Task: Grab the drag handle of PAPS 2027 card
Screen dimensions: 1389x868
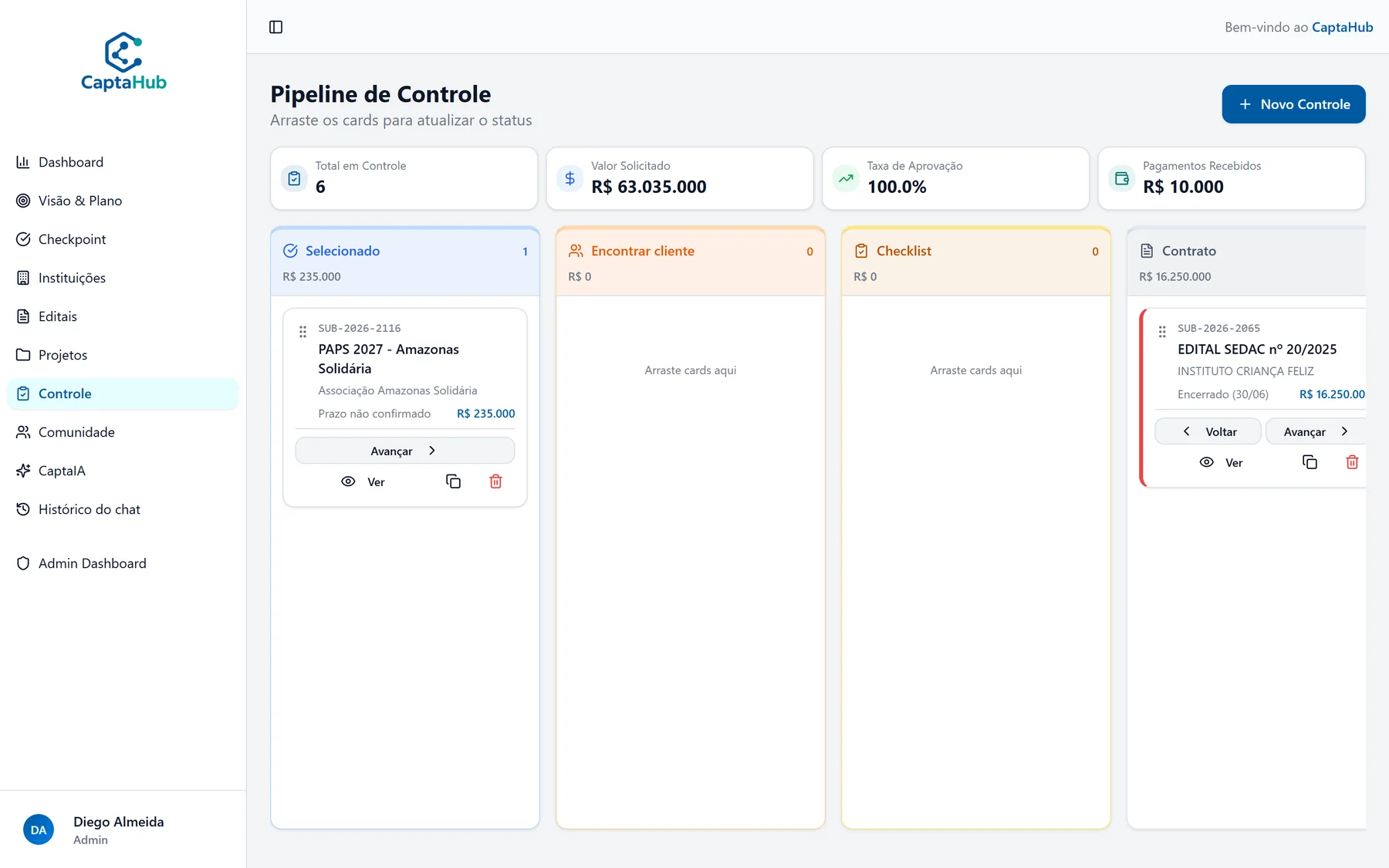Action: 302,332
